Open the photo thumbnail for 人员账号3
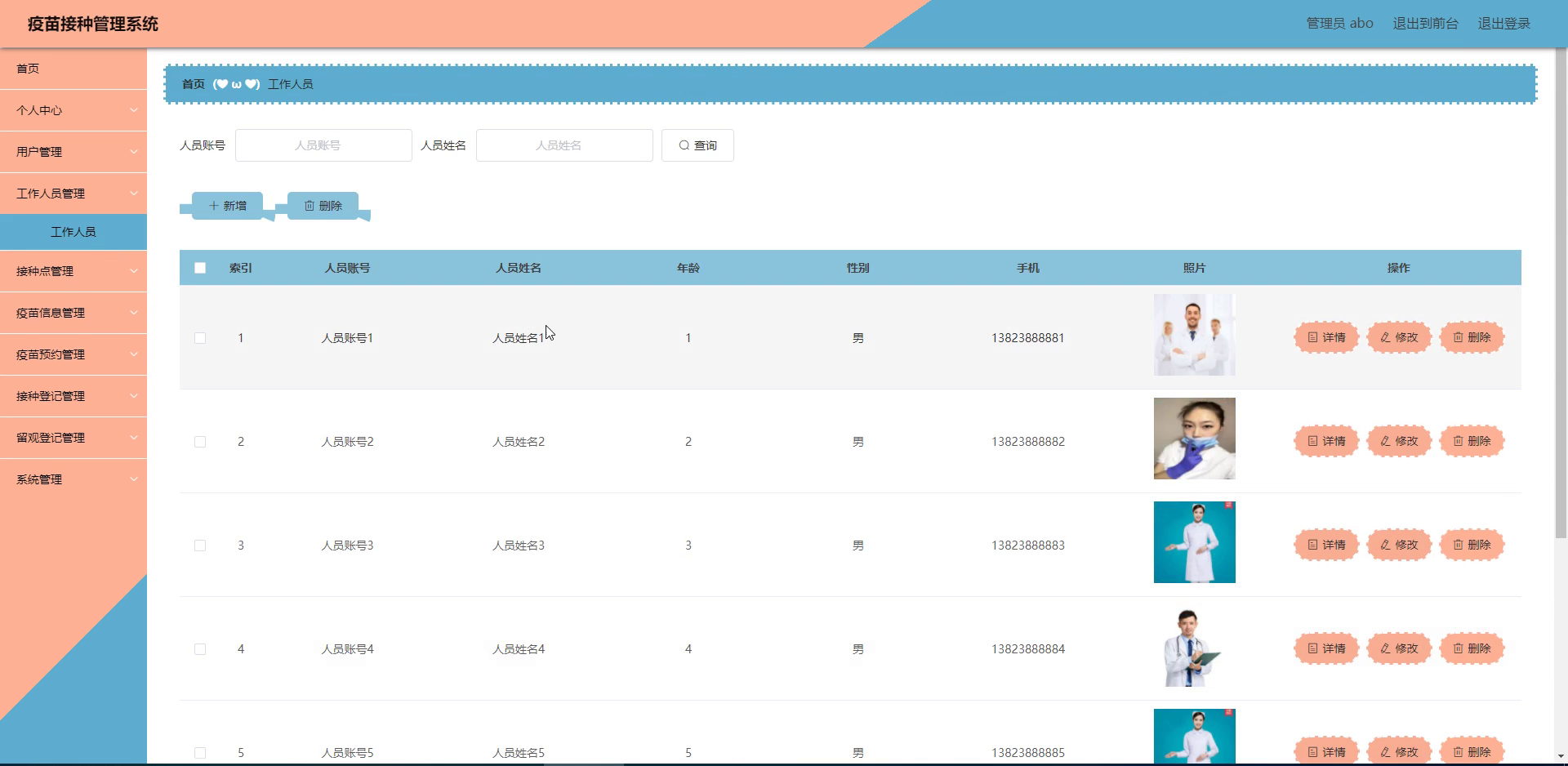The image size is (1568, 766). click(x=1194, y=542)
